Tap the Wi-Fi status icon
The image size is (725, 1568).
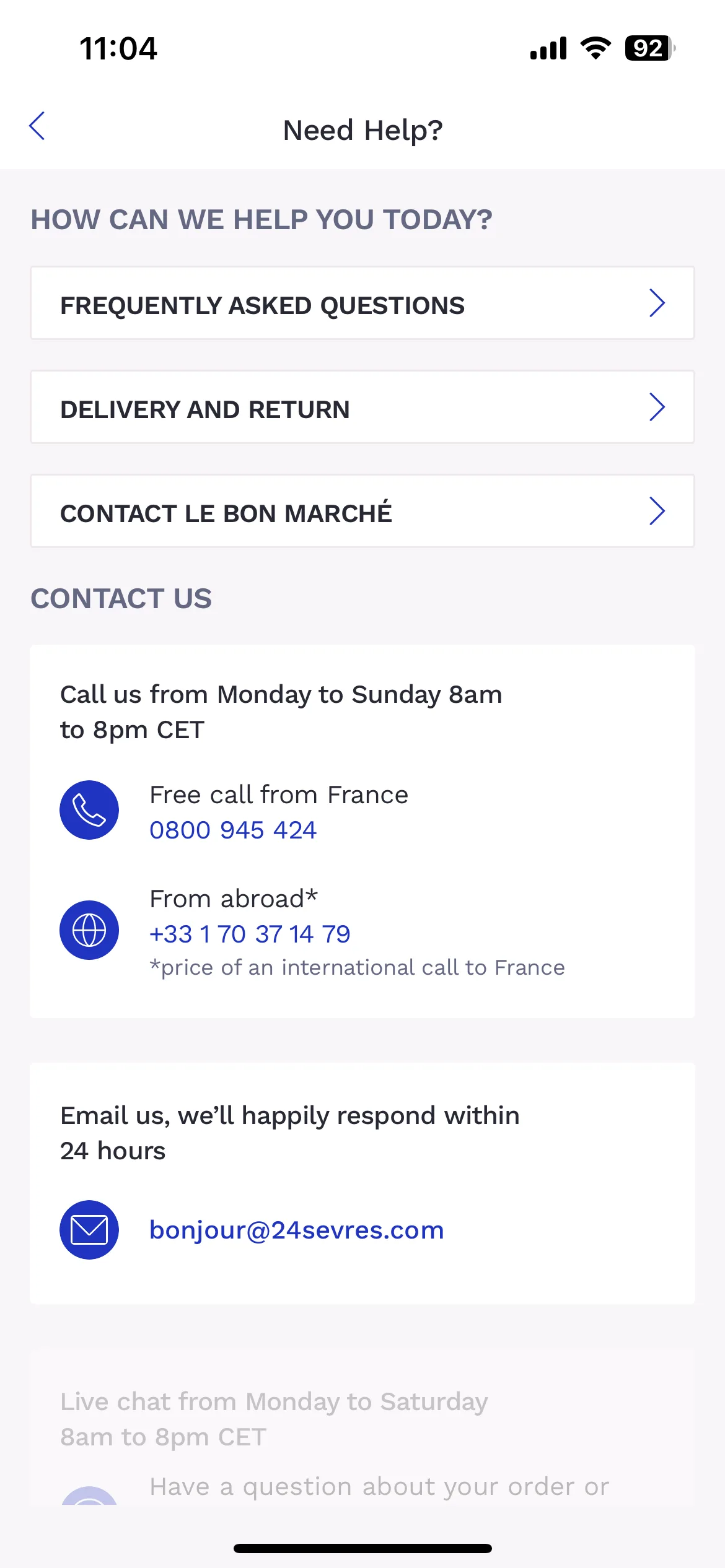click(595, 48)
